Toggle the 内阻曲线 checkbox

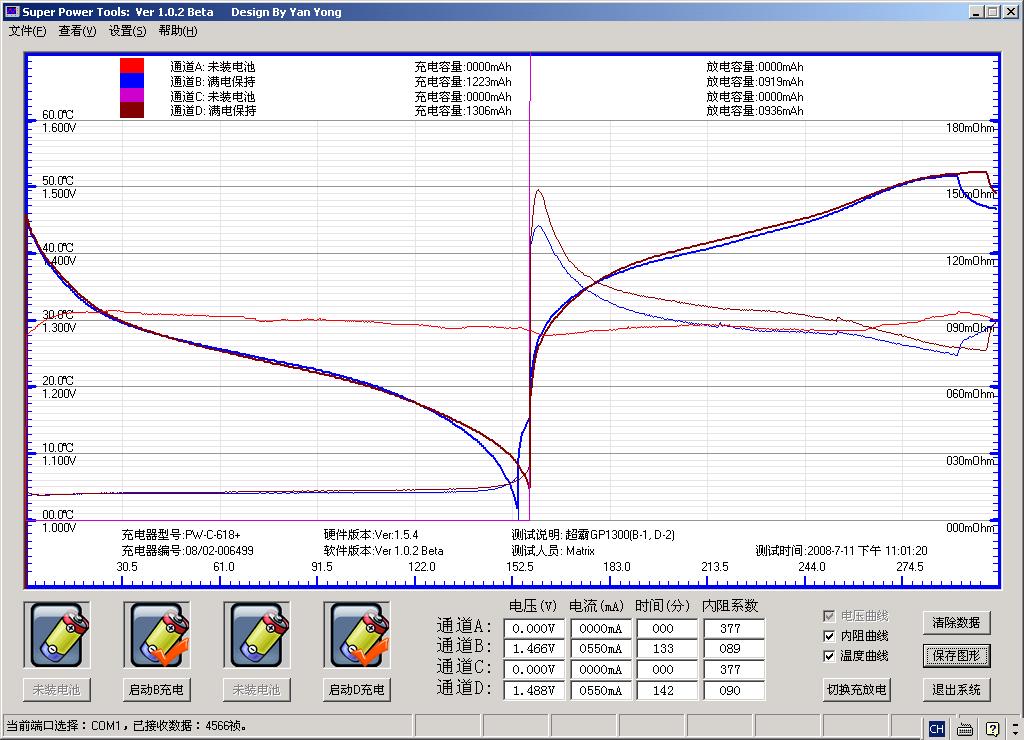(829, 635)
